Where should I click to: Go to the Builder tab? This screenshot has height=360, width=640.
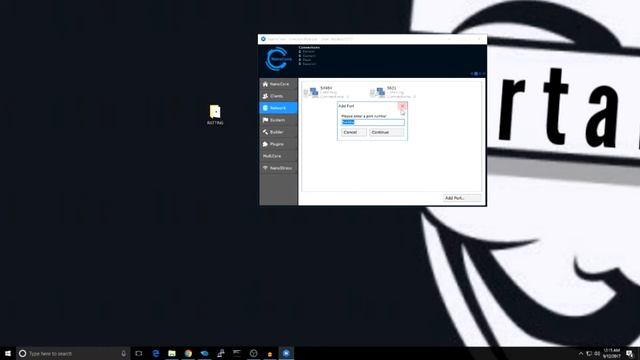[278, 132]
